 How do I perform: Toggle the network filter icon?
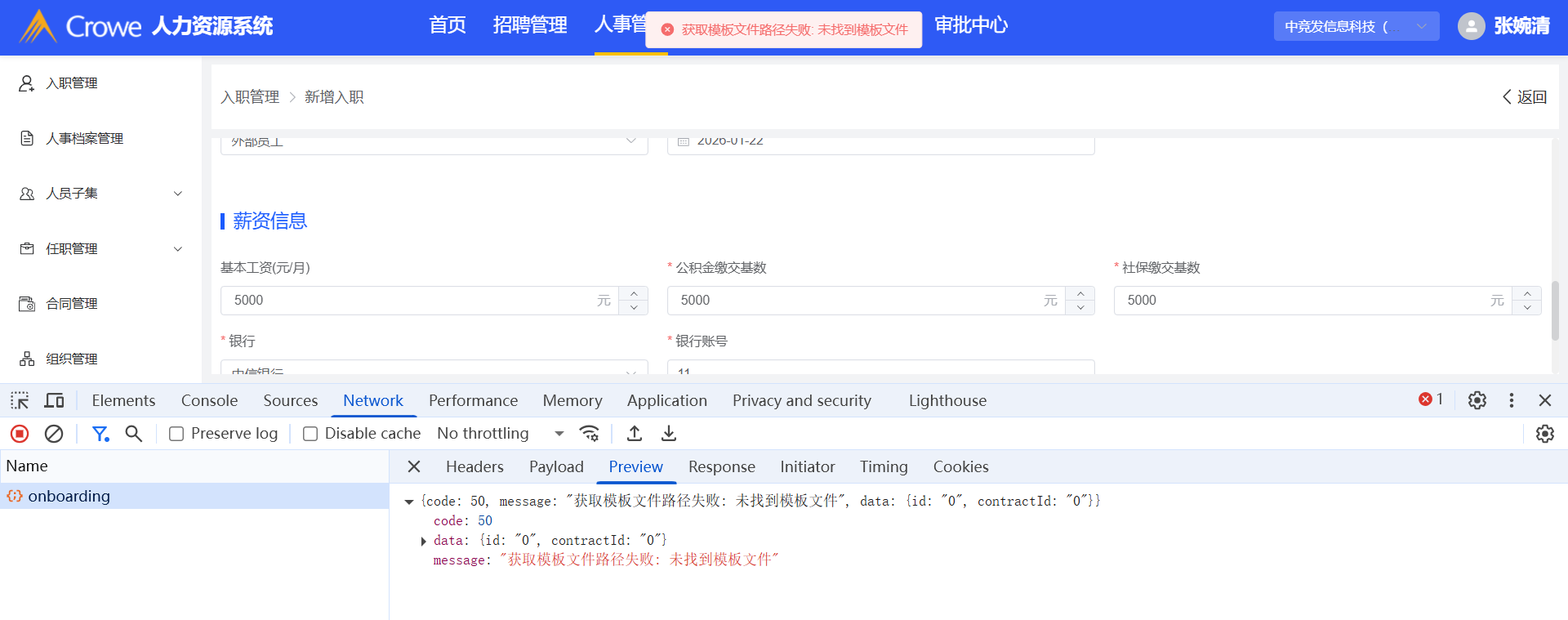pyautogui.click(x=100, y=434)
